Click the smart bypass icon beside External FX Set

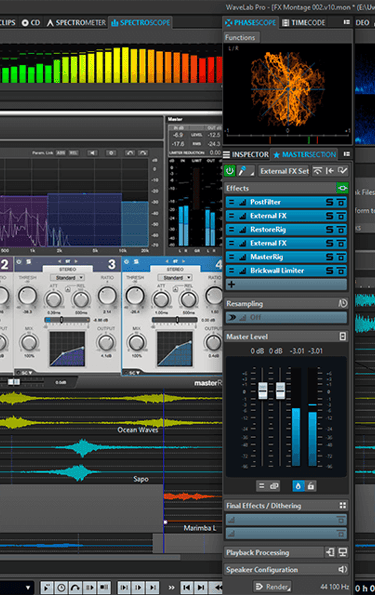point(317,171)
